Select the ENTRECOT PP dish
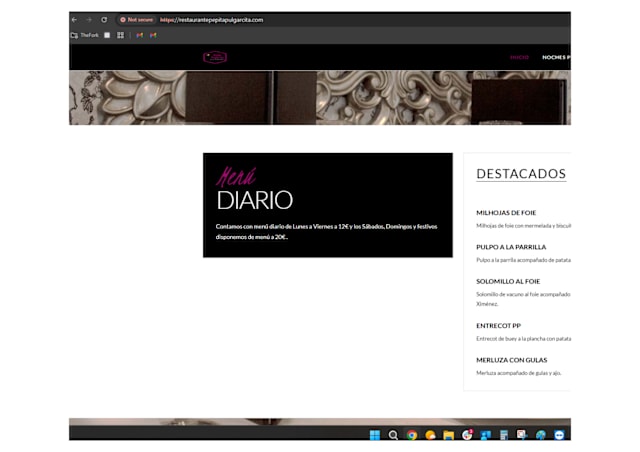 [x=498, y=326]
